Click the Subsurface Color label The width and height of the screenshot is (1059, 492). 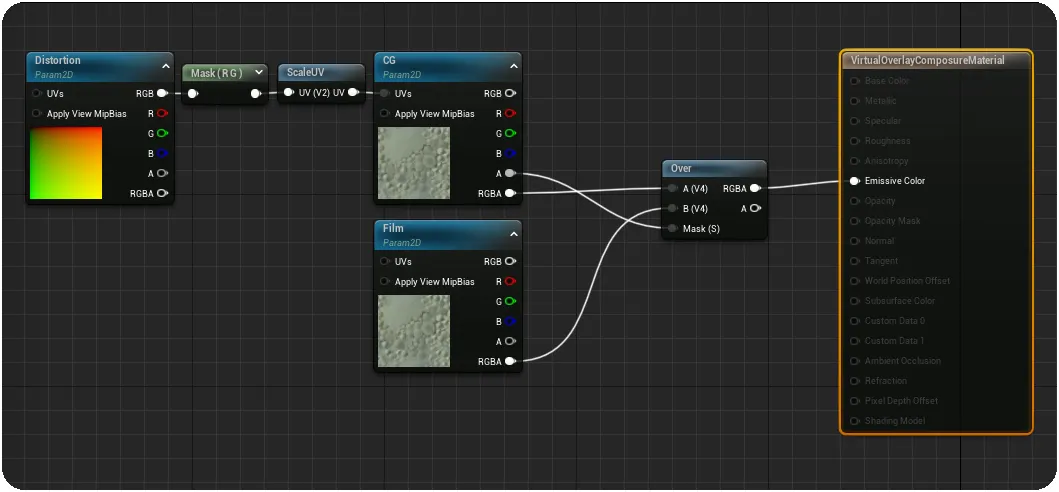(x=900, y=301)
